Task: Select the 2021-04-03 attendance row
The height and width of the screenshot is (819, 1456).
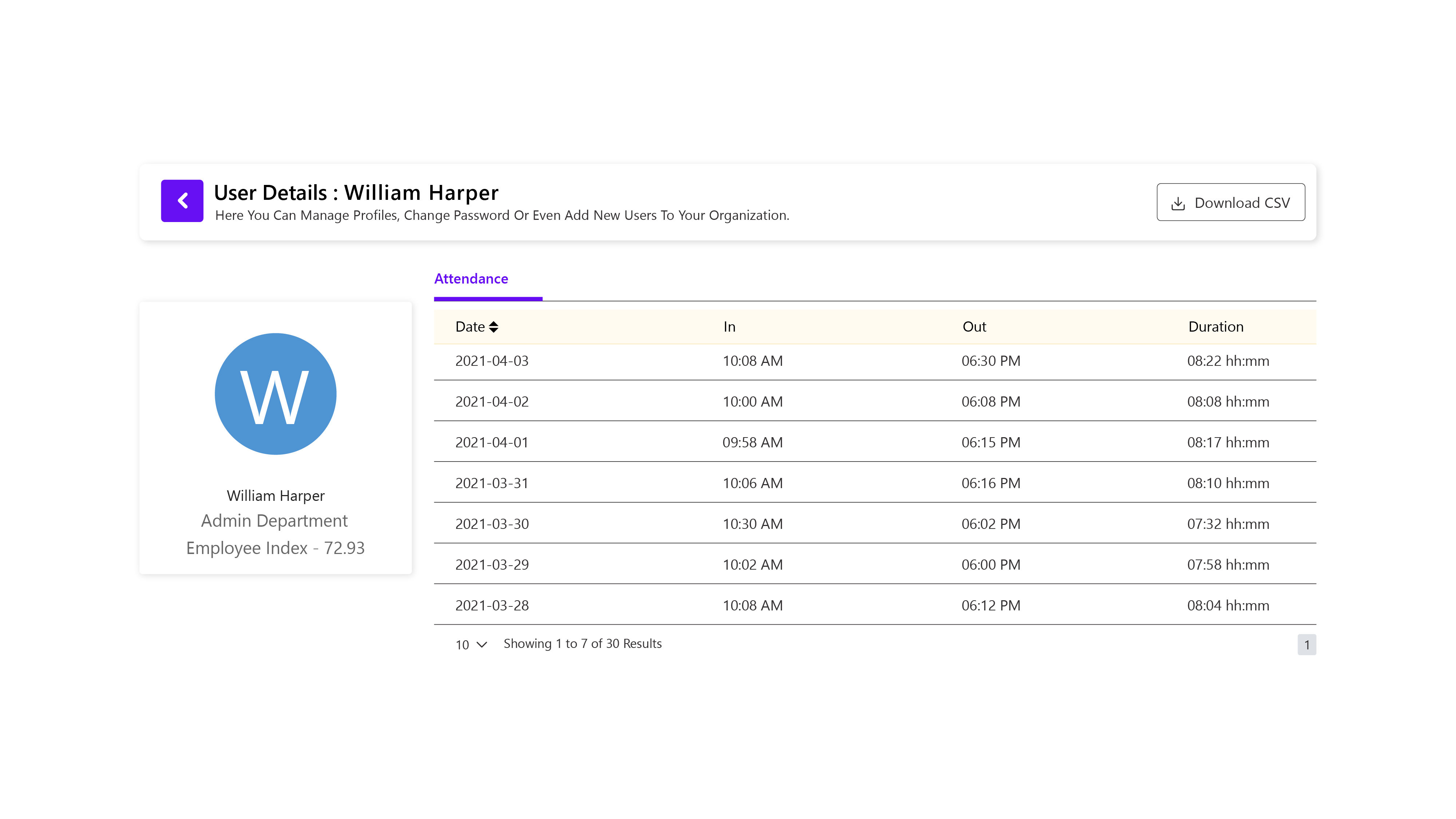Action: tap(874, 361)
